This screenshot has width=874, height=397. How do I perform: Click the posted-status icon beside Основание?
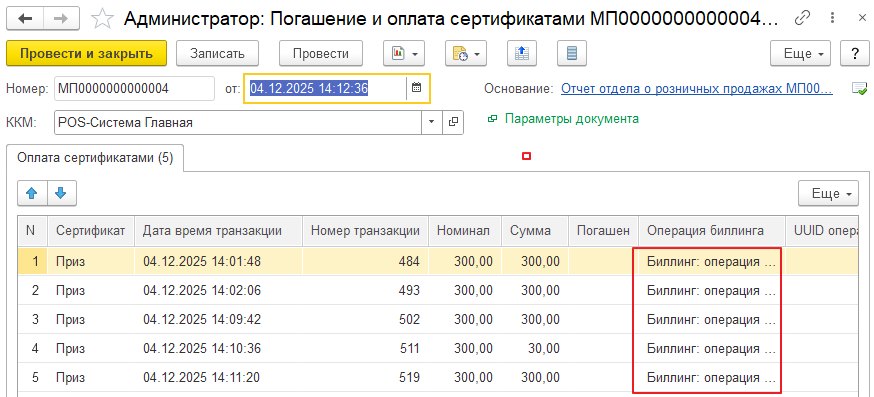[x=860, y=89]
